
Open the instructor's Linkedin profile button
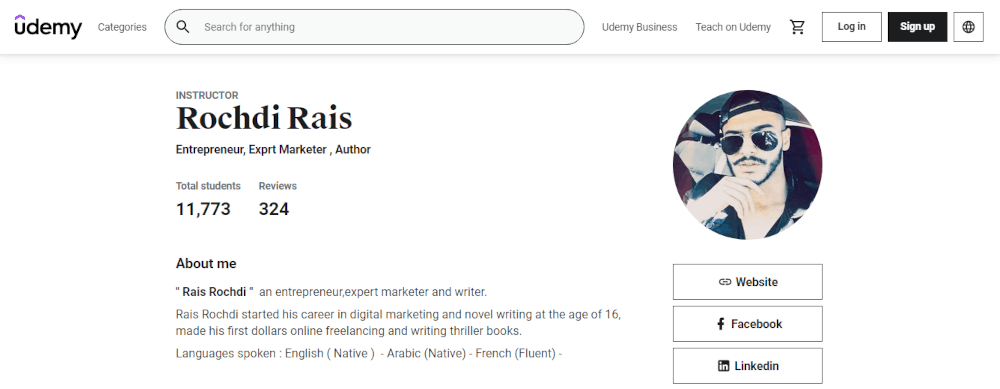tap(747, 366)
